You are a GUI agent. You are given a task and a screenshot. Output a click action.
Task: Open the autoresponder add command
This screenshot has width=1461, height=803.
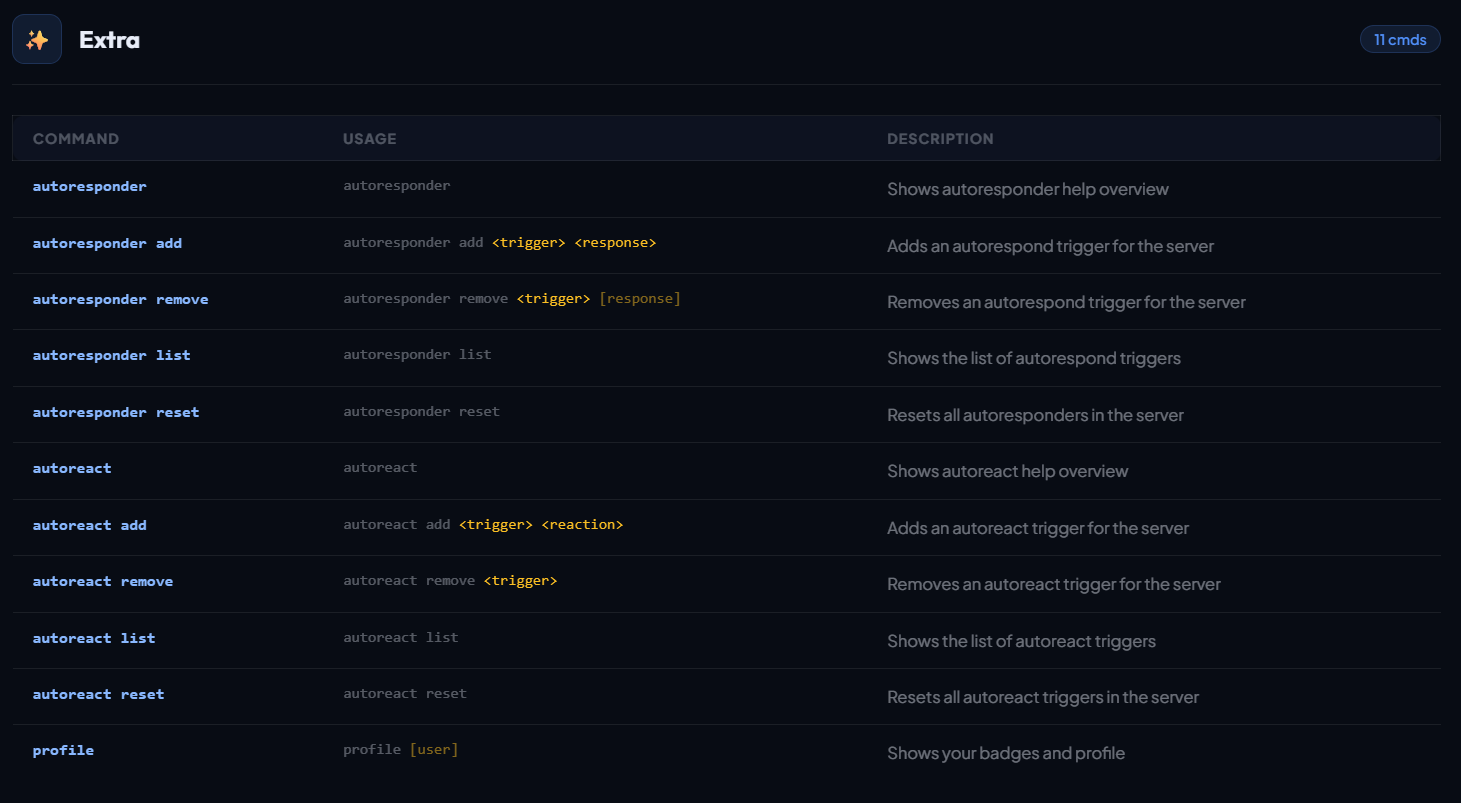(107, 243)
